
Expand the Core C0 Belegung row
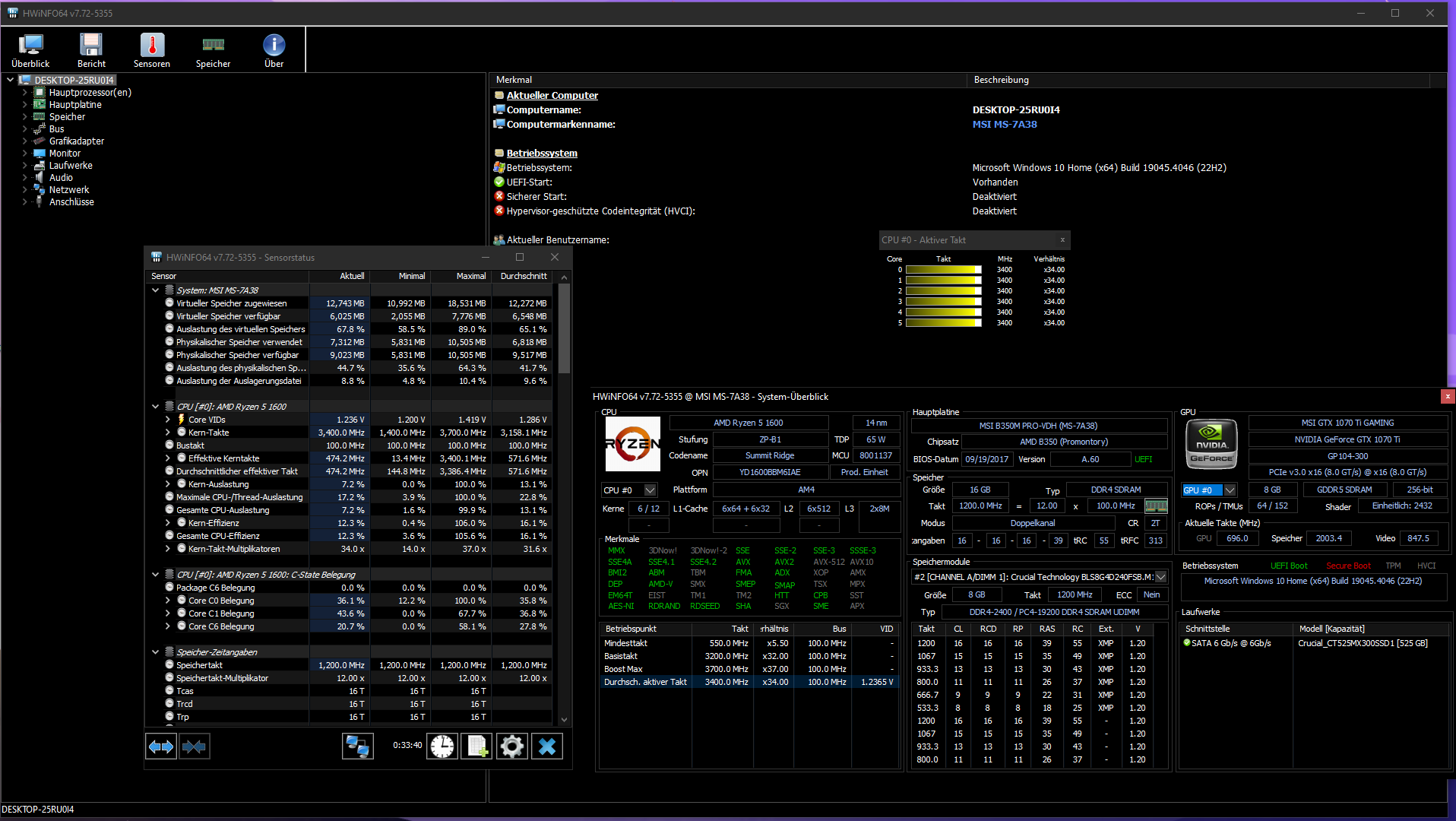168,600
